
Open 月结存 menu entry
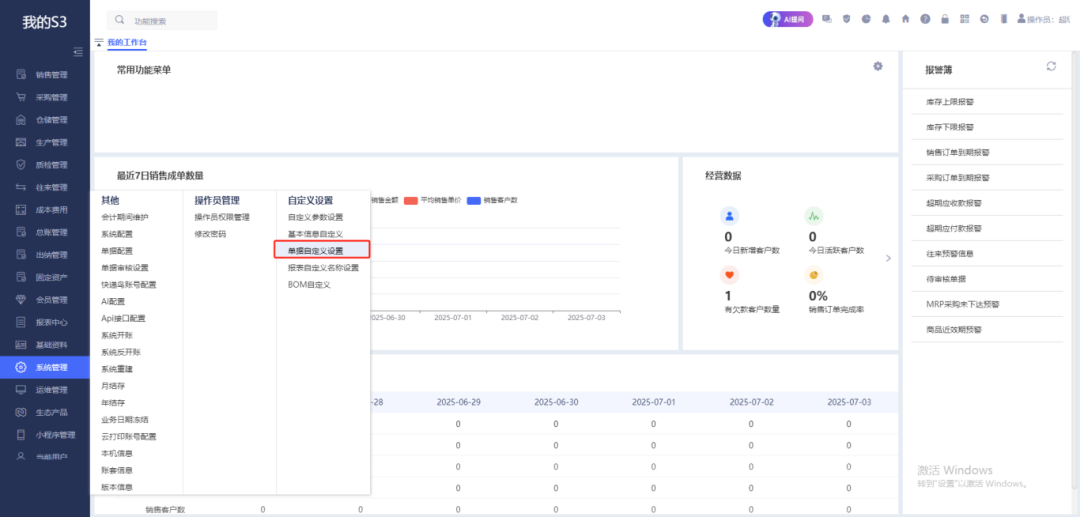tap(113, 386)
